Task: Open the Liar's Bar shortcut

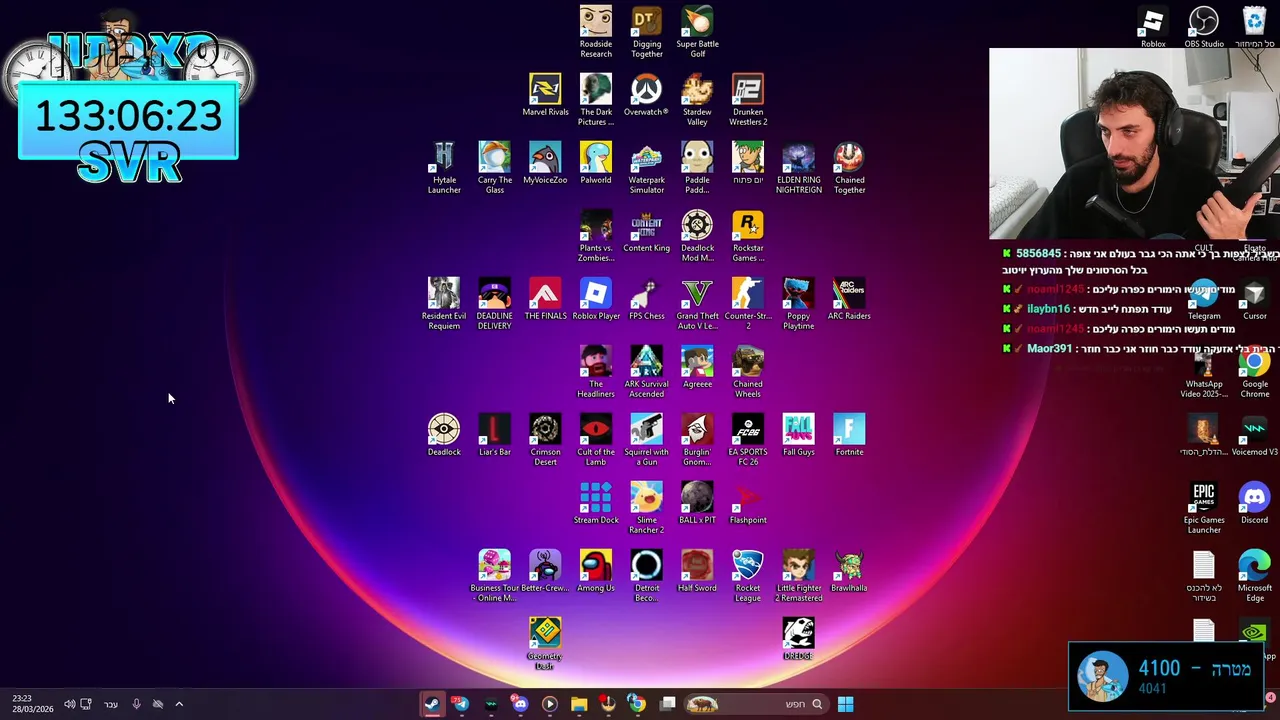Action: pyautogui.click(x=495, y=435)
